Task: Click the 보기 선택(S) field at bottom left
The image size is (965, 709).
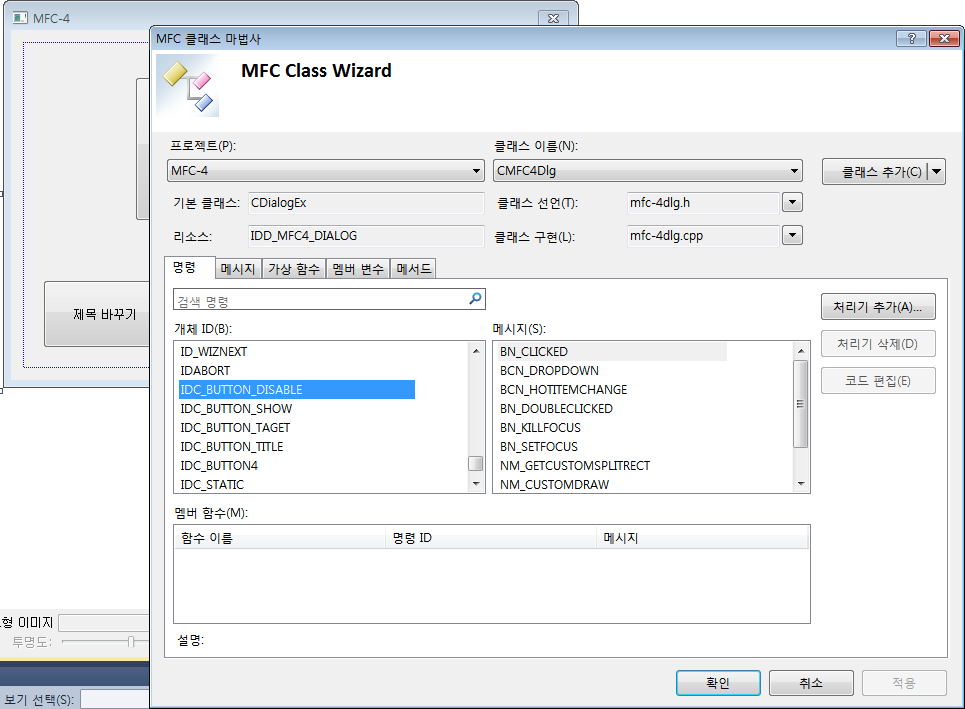Action: 115,700
